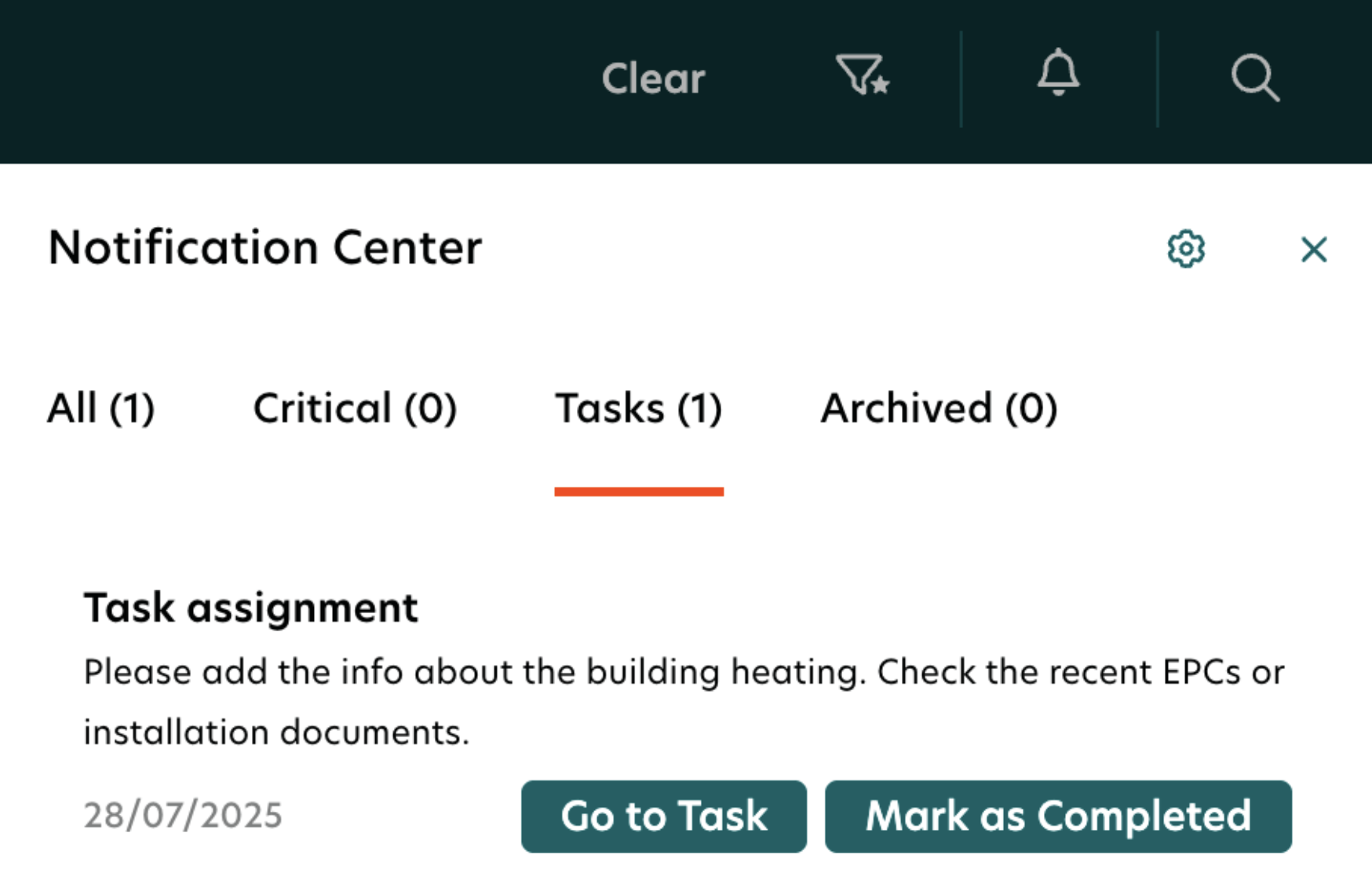Viewport: 1372px width, 884px height.
Task: Click the Notification Center heading
Action: (x=265, y=247)
